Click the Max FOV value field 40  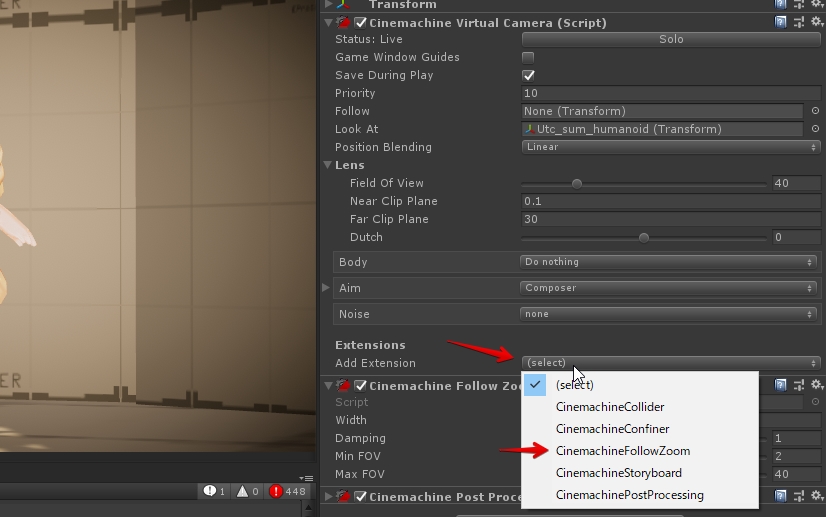796,474
